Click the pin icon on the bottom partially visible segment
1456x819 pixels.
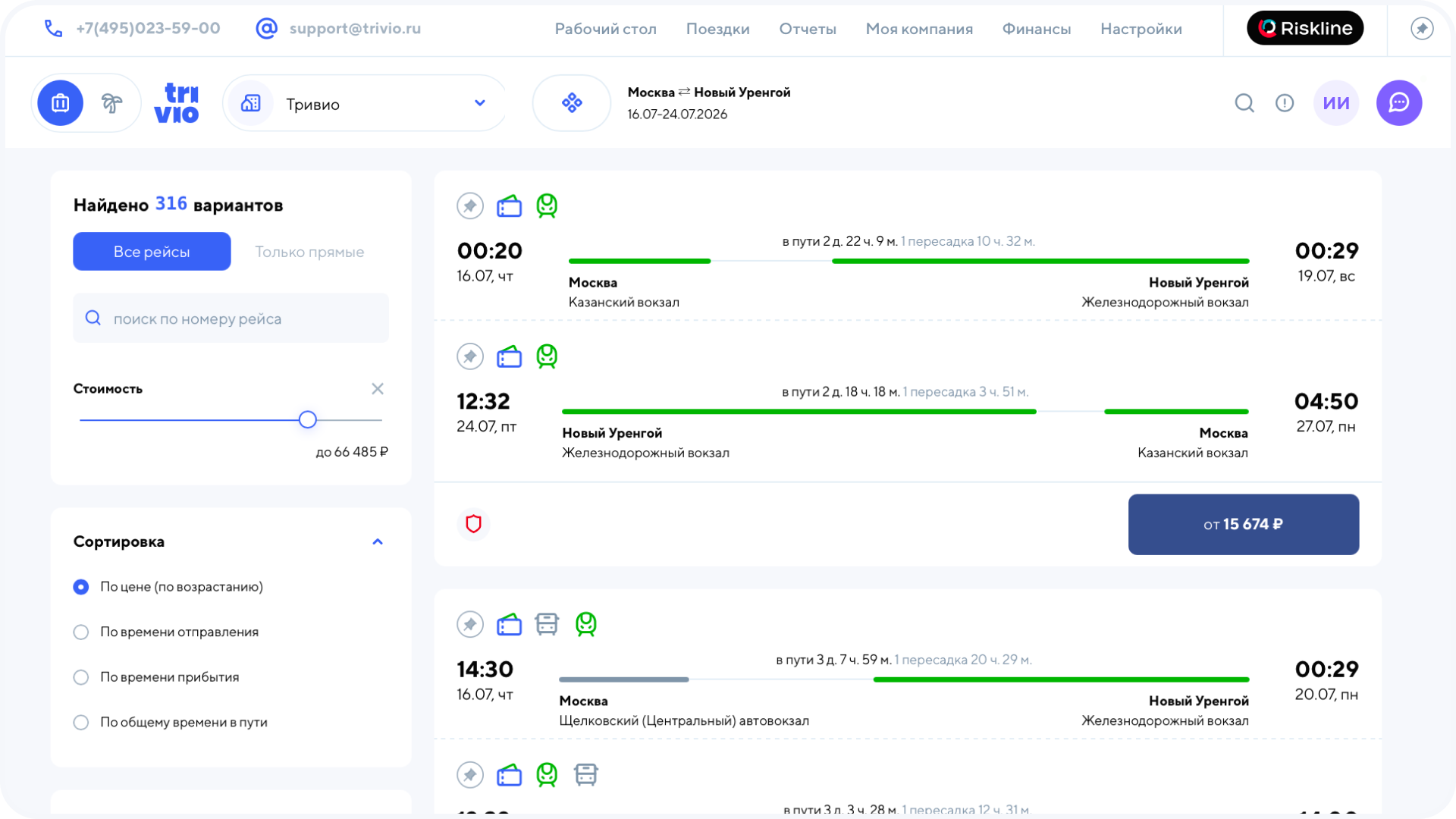470,775
